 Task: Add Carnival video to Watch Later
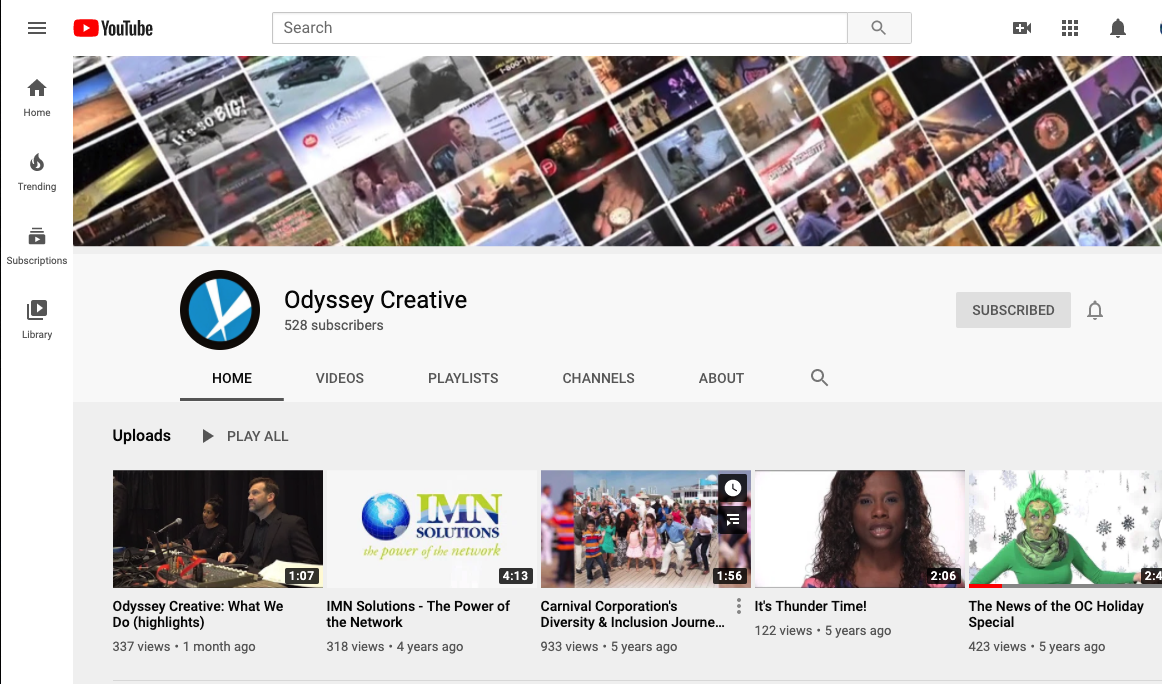(x=733, y=488)
